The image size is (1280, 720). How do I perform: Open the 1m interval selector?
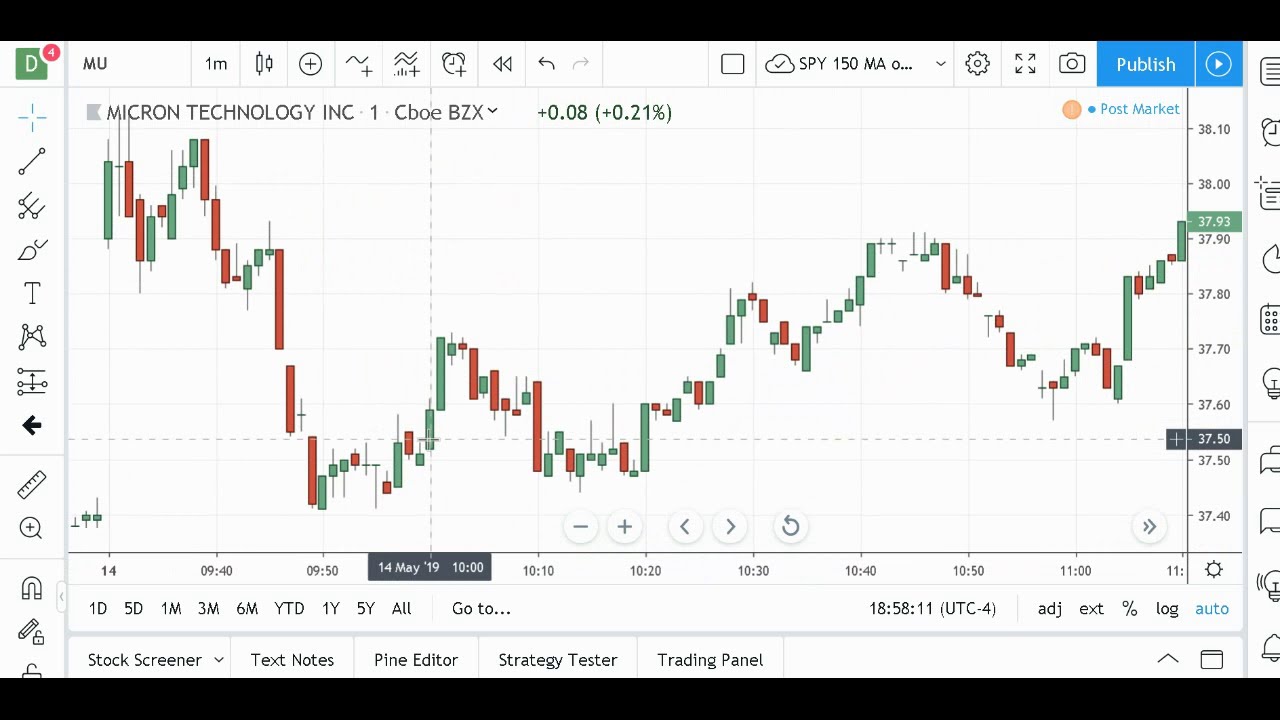pyautogui.click(x=216, y=64)
